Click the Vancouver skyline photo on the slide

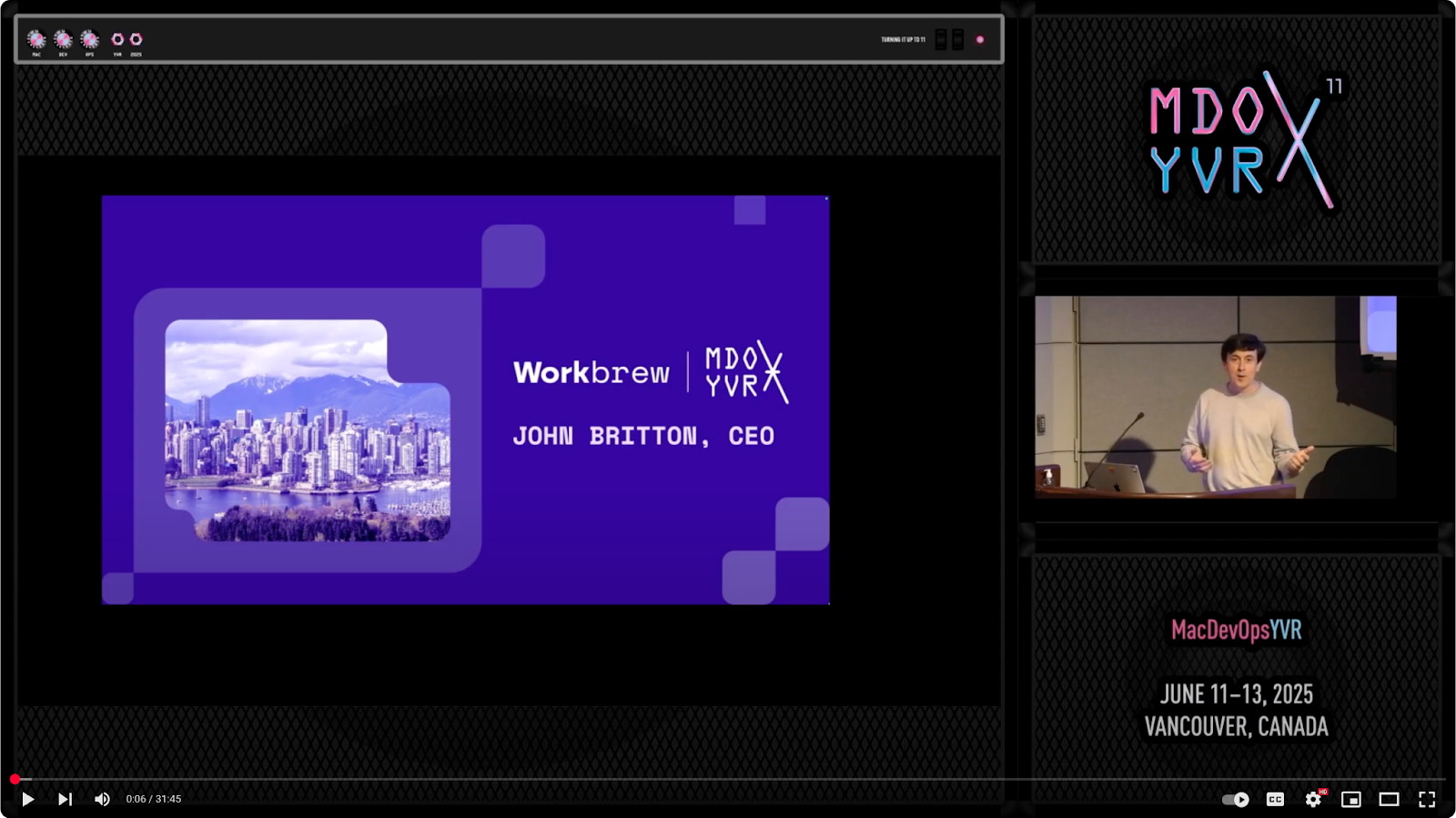coord(308,430)
